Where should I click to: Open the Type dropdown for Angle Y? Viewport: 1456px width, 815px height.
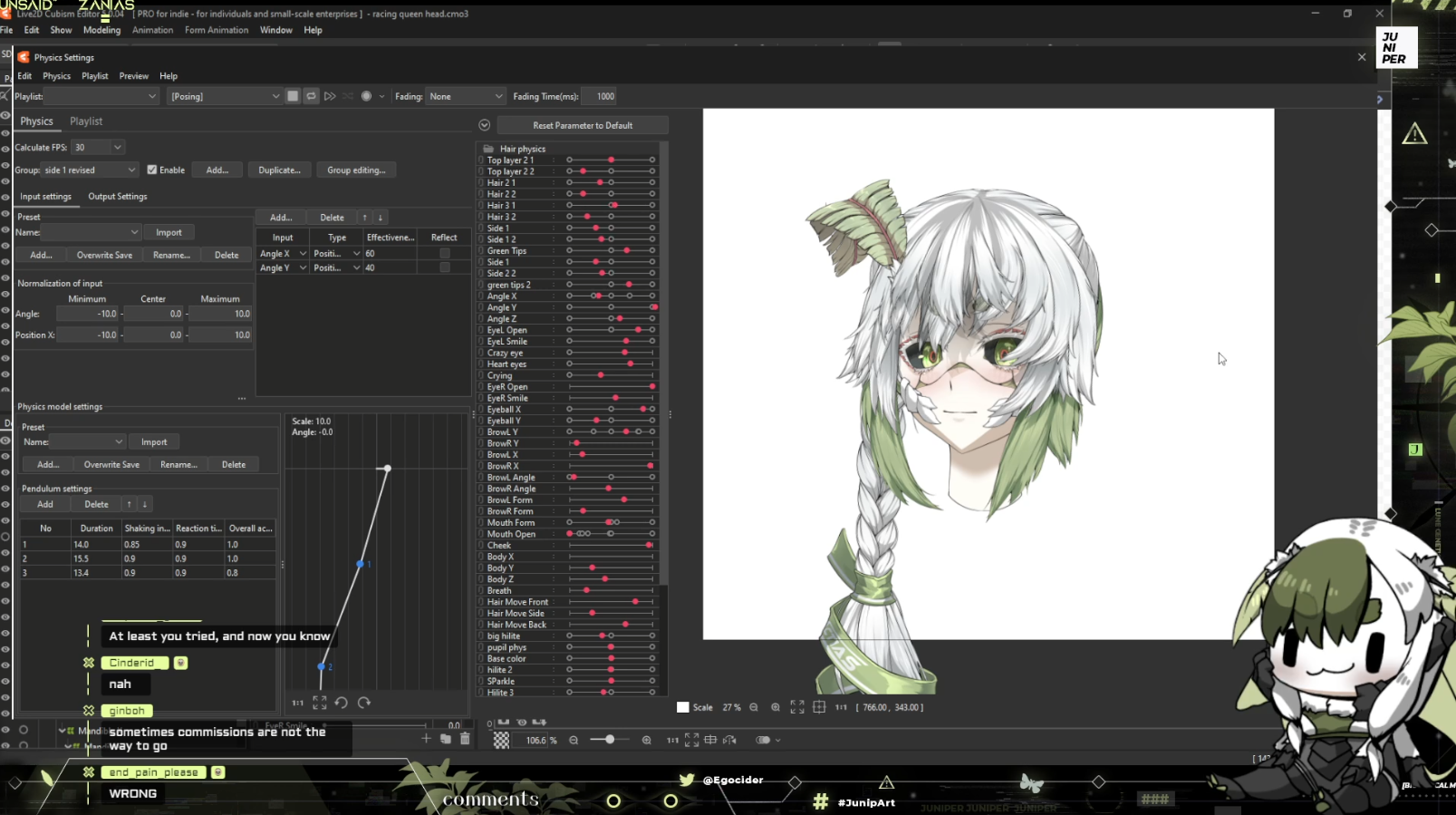[337, 267]
